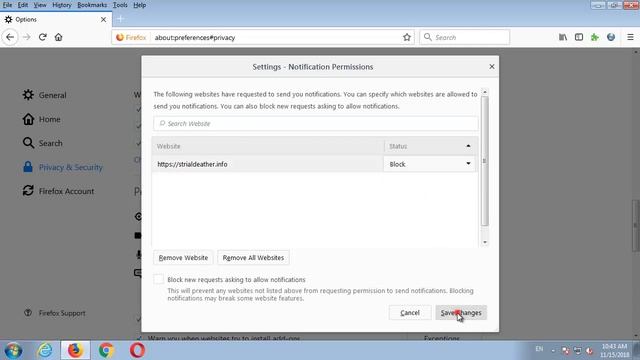Open the Edit menu
Image resolution: width=640 pixels, height=360 pixels.
[x=23, y=5]
